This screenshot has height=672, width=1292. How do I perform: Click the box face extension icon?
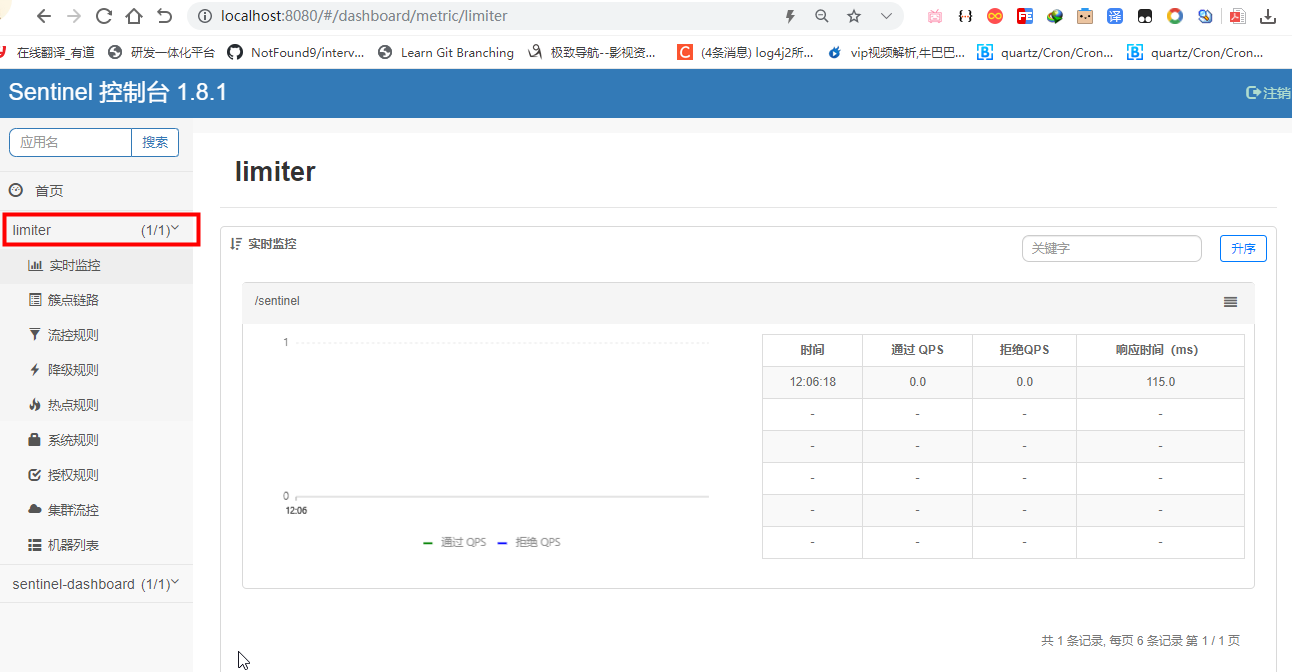pyautogui.click(x=1085, y=16)
